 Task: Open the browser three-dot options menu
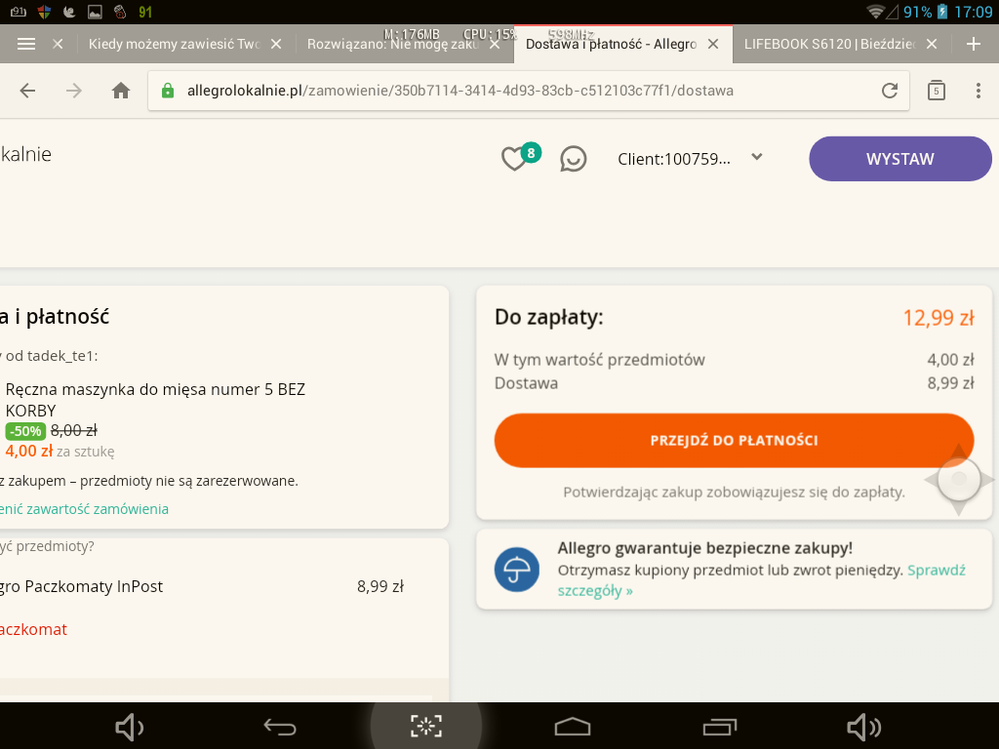click(x=978, y=90)
